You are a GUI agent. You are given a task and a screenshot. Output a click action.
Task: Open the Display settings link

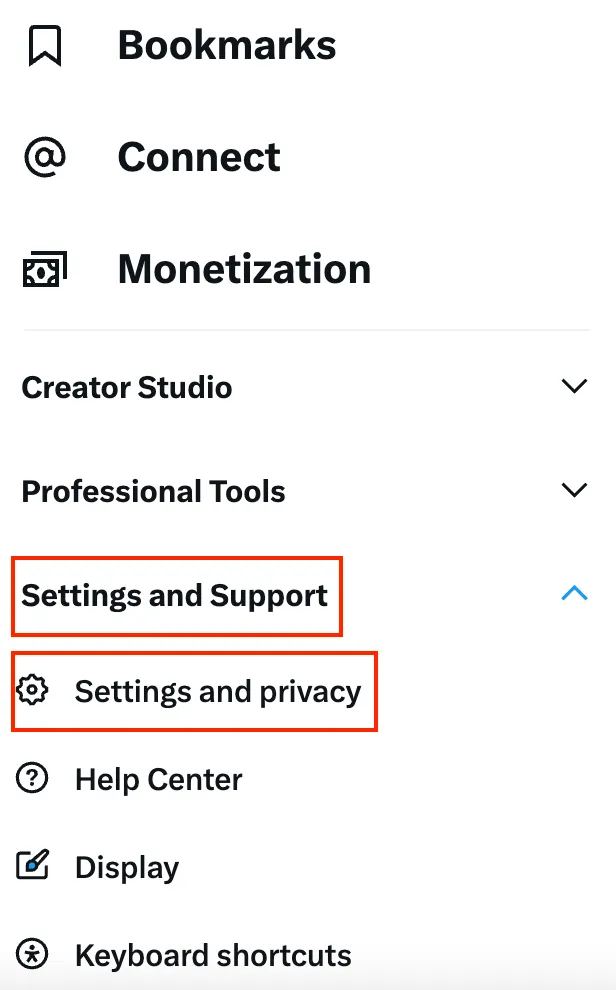pos(127,868)
